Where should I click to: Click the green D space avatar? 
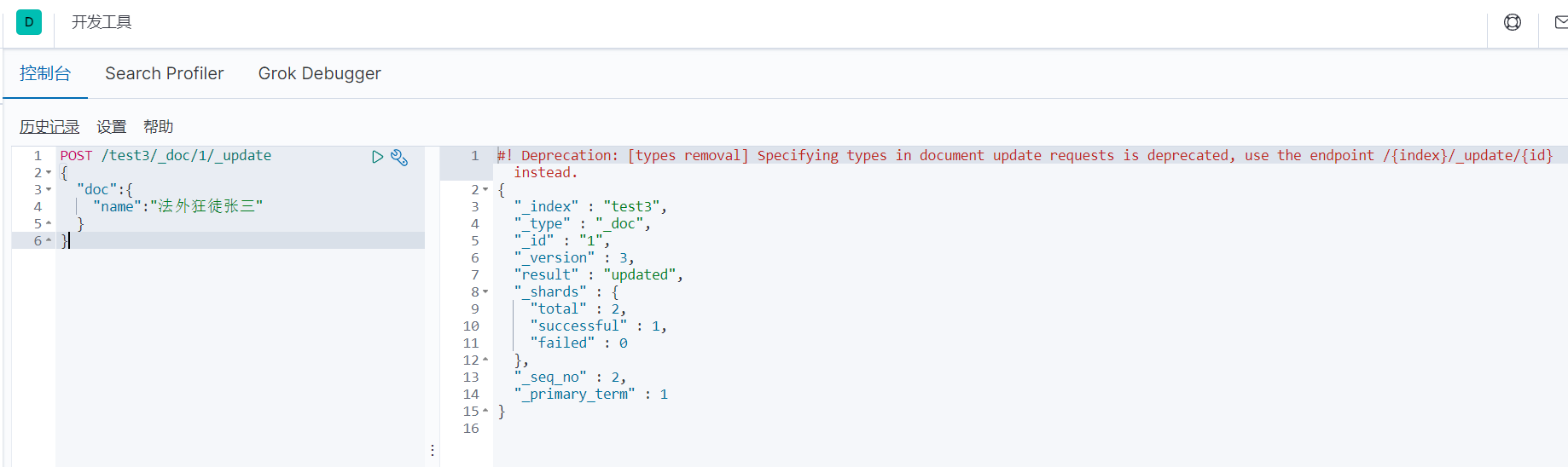point(29,22)
